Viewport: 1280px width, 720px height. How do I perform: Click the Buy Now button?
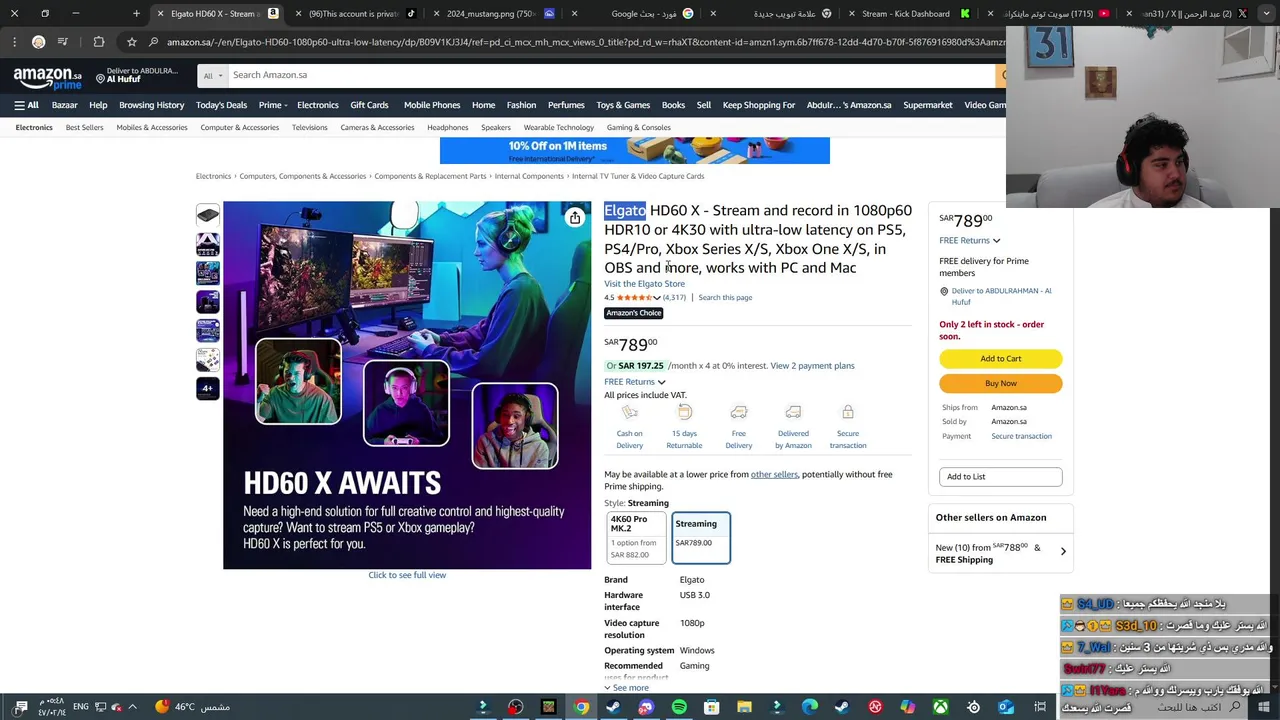(x=1000, y=383)
